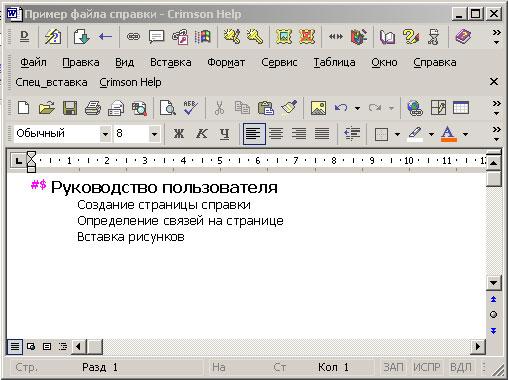Click the blue back arrow icon

click(105, 36)
